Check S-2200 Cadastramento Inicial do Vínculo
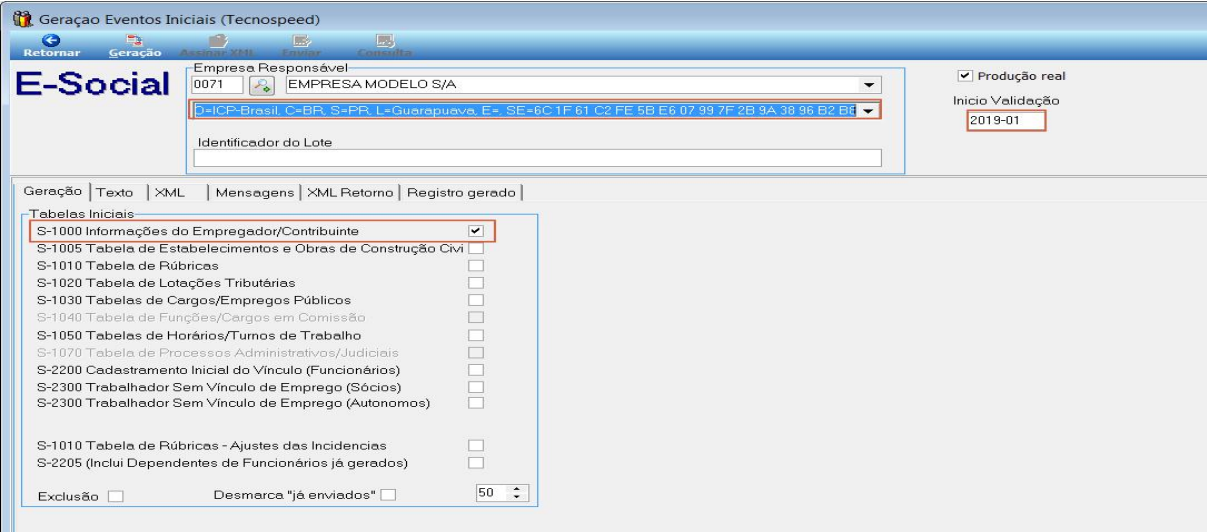This screenshot has height=532, width=1207. pyautogui.click(x=476, y=369)
